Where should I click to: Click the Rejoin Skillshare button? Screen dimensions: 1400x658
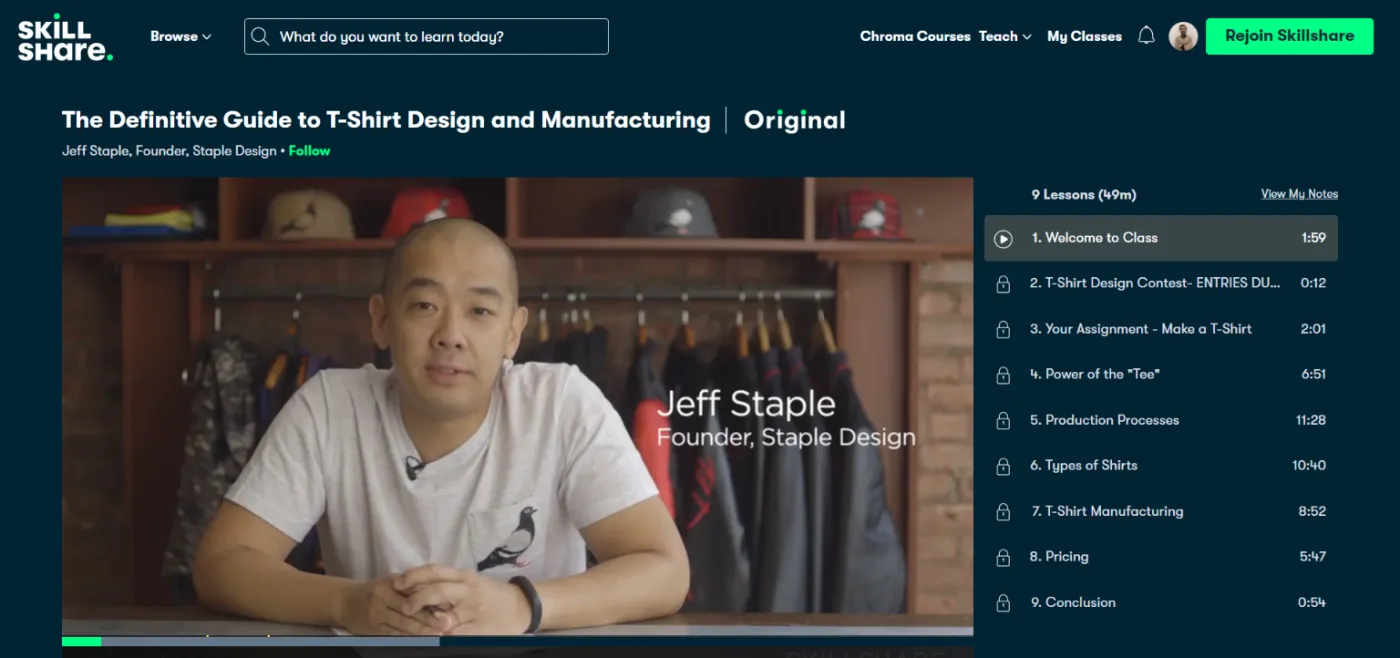pos(1289,36)
